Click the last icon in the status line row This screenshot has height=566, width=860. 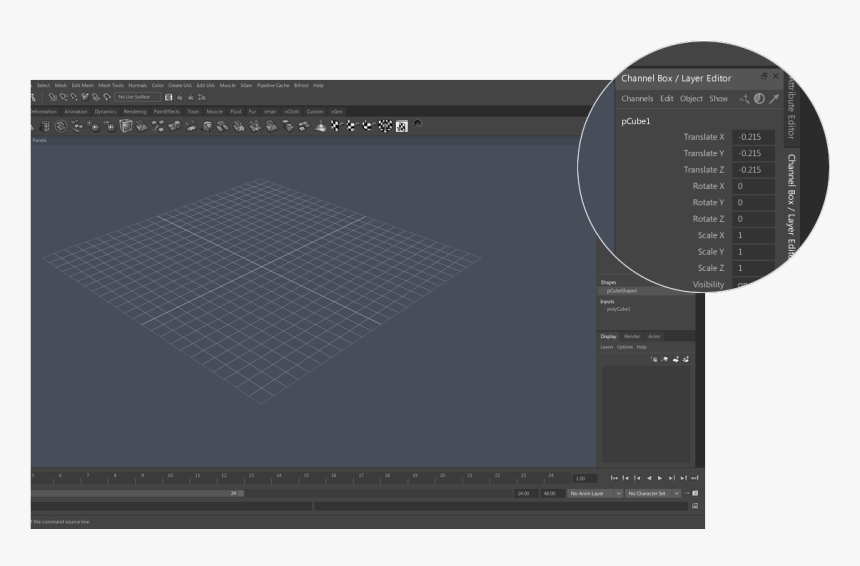(202, 97)
